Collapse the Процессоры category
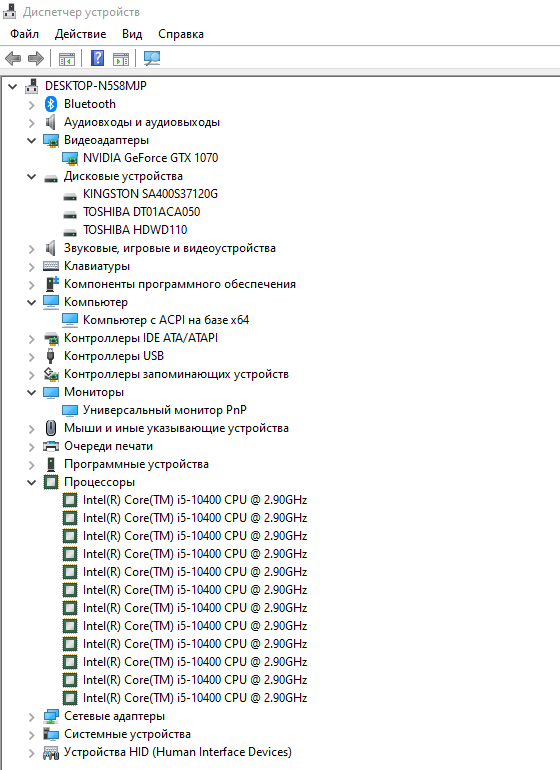This screenshot has width=560, height=770. (31, 483)
